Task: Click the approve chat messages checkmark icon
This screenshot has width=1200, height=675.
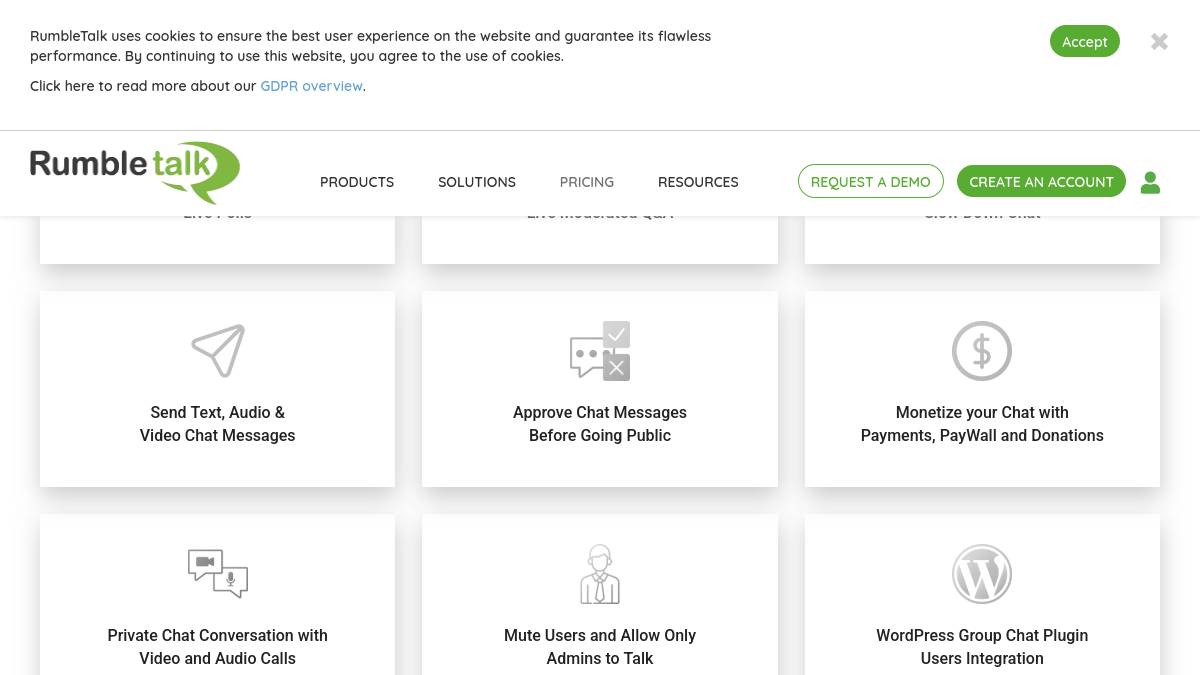Action: (600, 351)
